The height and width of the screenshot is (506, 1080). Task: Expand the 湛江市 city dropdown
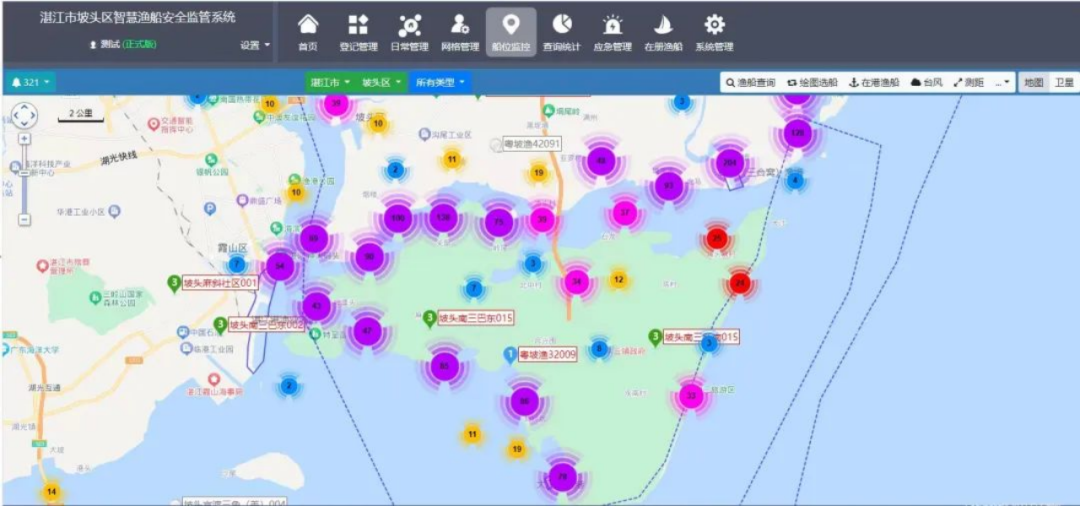click(x=329, y=82)
